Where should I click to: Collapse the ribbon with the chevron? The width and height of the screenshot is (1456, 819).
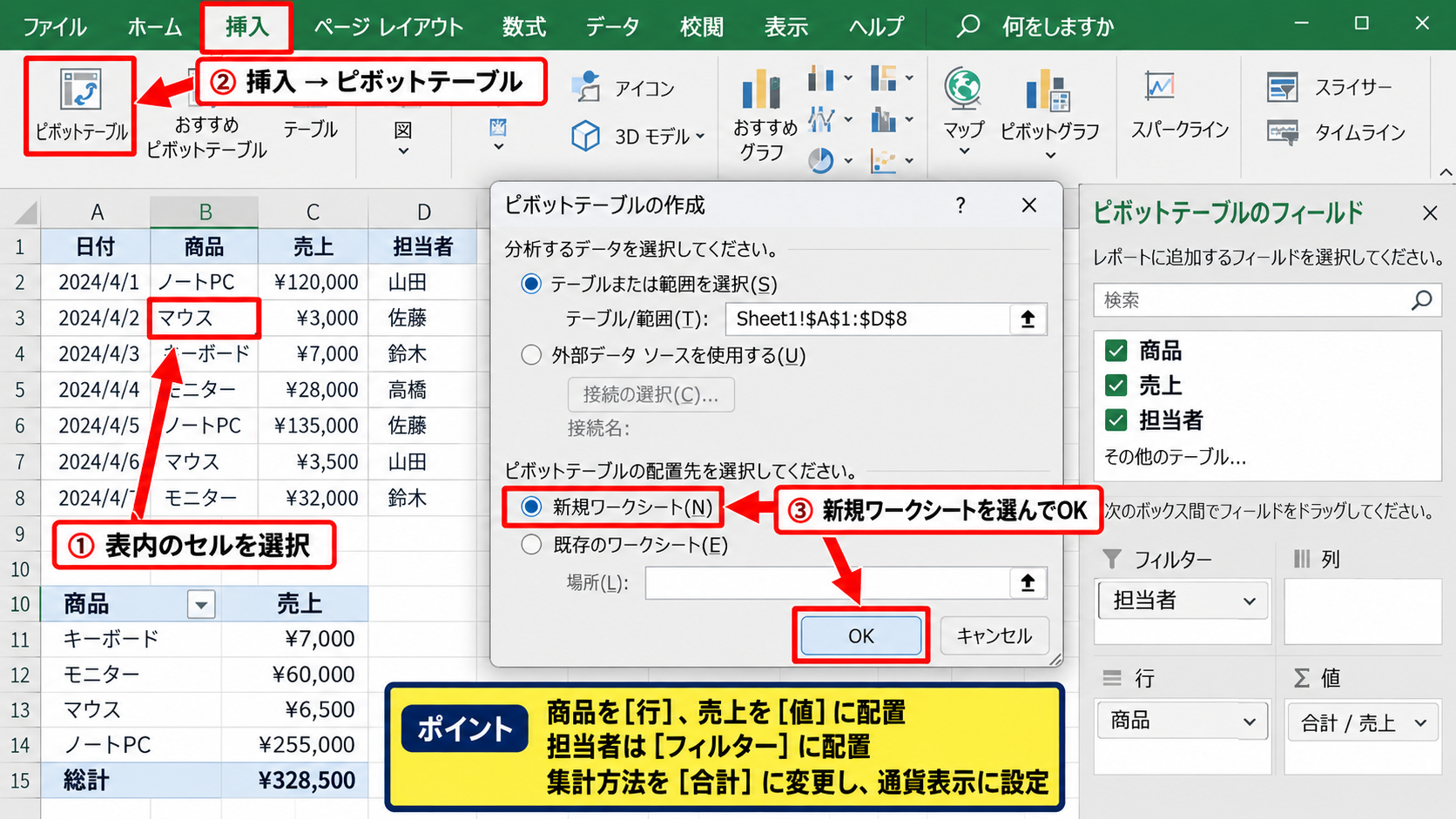[x=1446, y=173]
